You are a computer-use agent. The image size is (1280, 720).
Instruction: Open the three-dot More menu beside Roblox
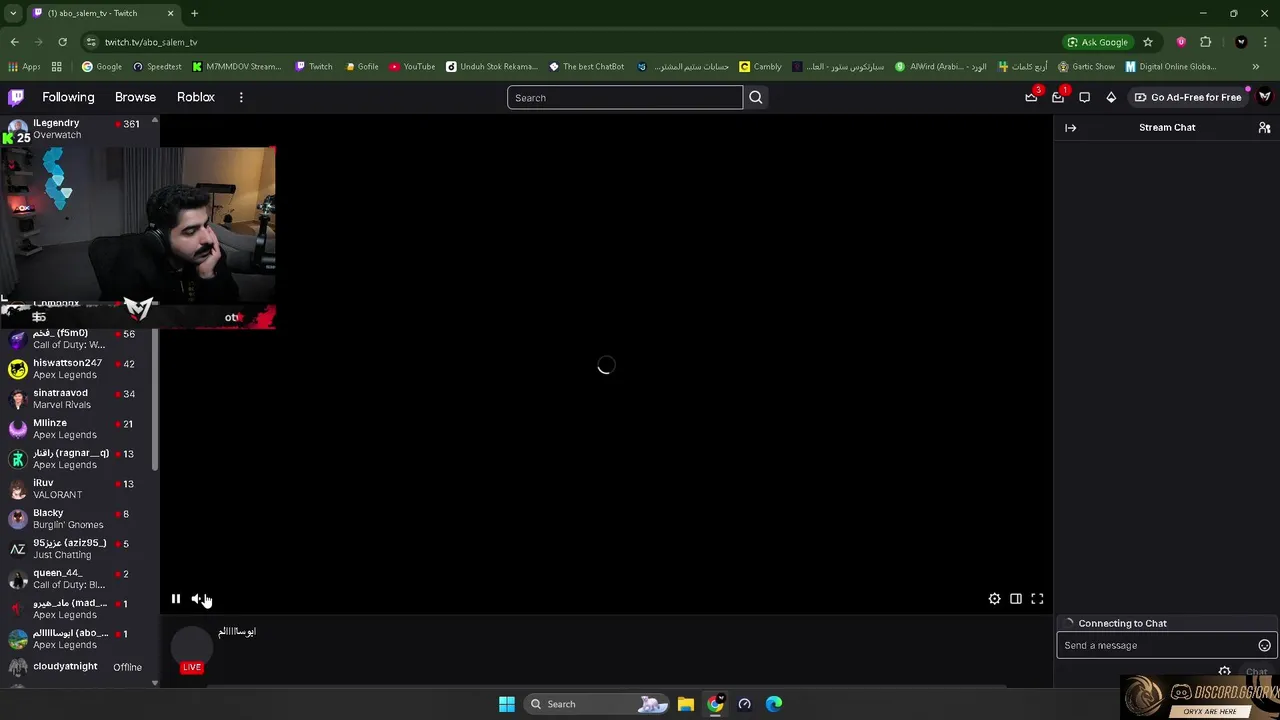tap(241, 97)
